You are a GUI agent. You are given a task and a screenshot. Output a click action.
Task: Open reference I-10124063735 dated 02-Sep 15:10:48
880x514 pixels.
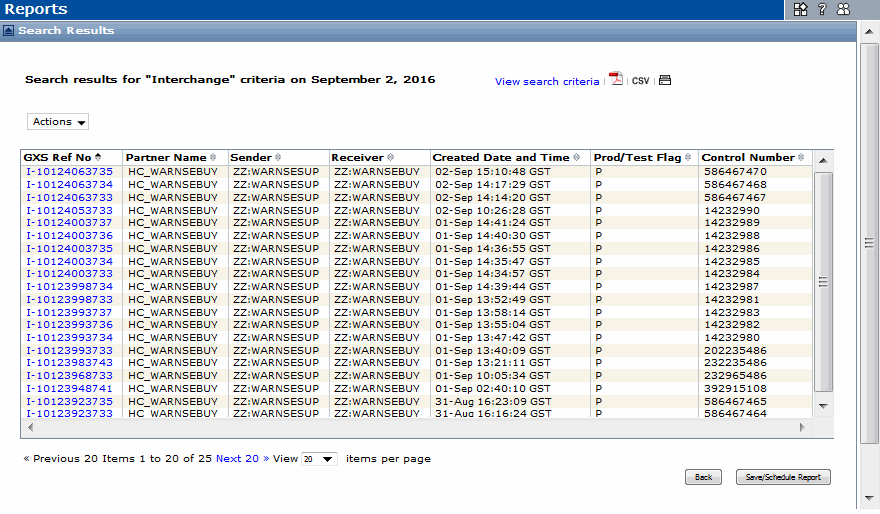[x=69, y=172]
